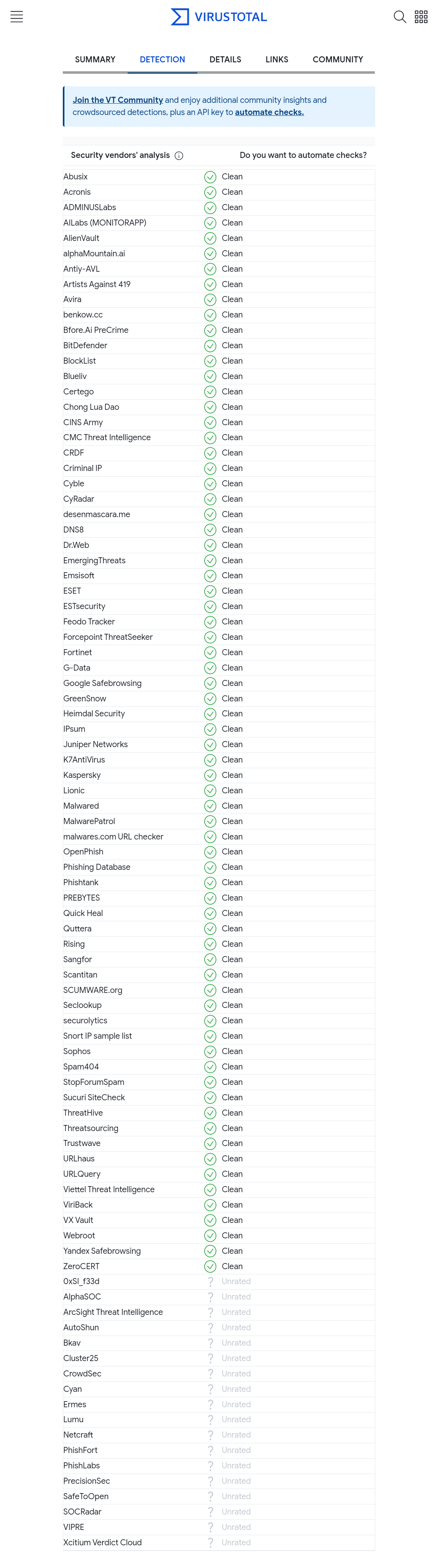Click the BitDefender vendor row name

click(x=85, y=346)
